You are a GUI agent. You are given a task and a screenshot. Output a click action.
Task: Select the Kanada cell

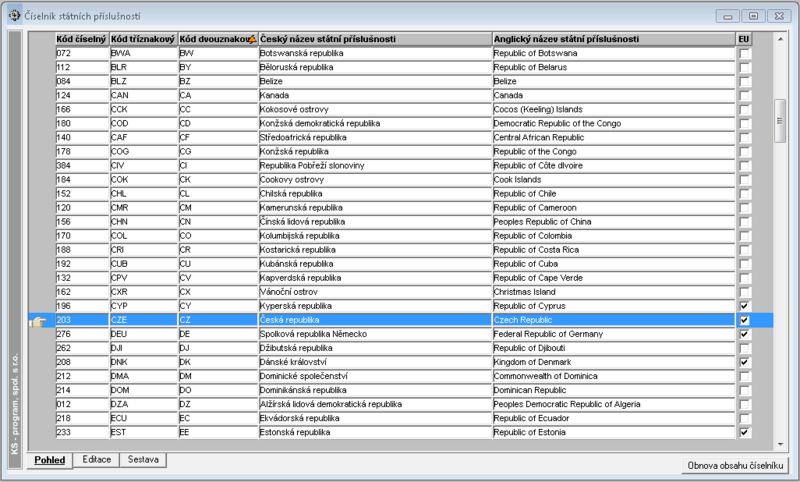[x=375, y=95]
